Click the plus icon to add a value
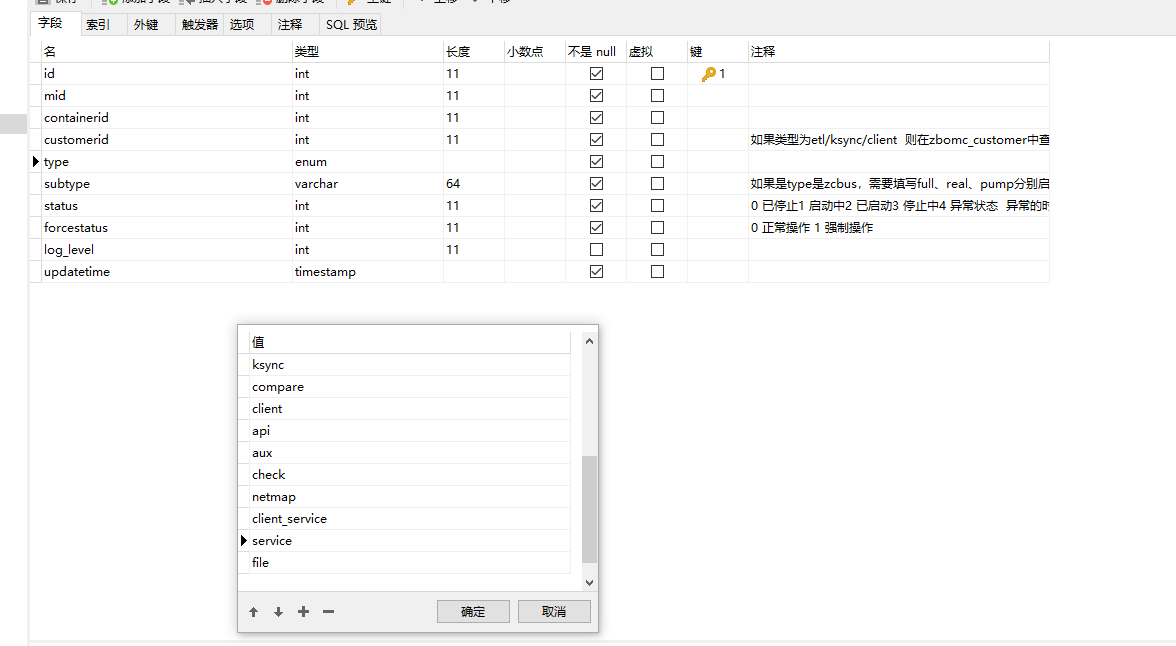 304,612
